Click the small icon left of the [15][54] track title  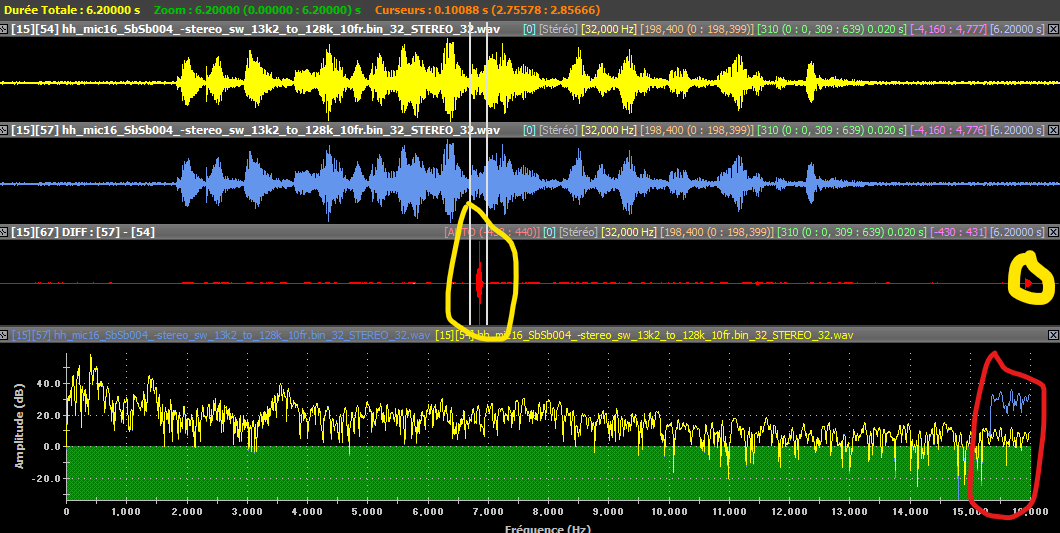click(6, 30)
